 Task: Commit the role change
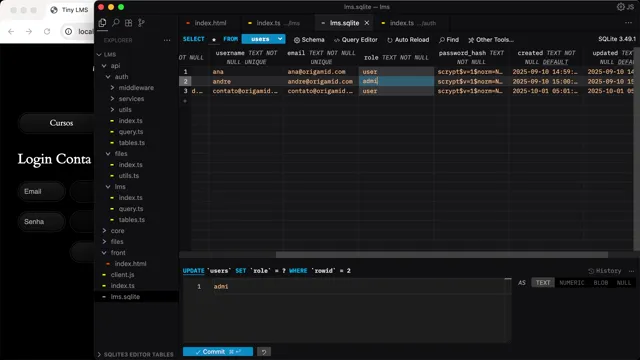tap(218, 352)
